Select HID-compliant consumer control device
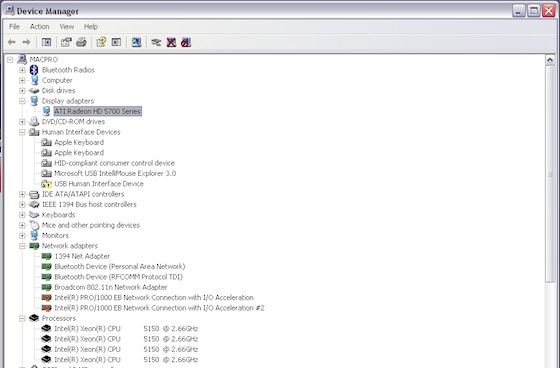 click(x=114, y=163)
